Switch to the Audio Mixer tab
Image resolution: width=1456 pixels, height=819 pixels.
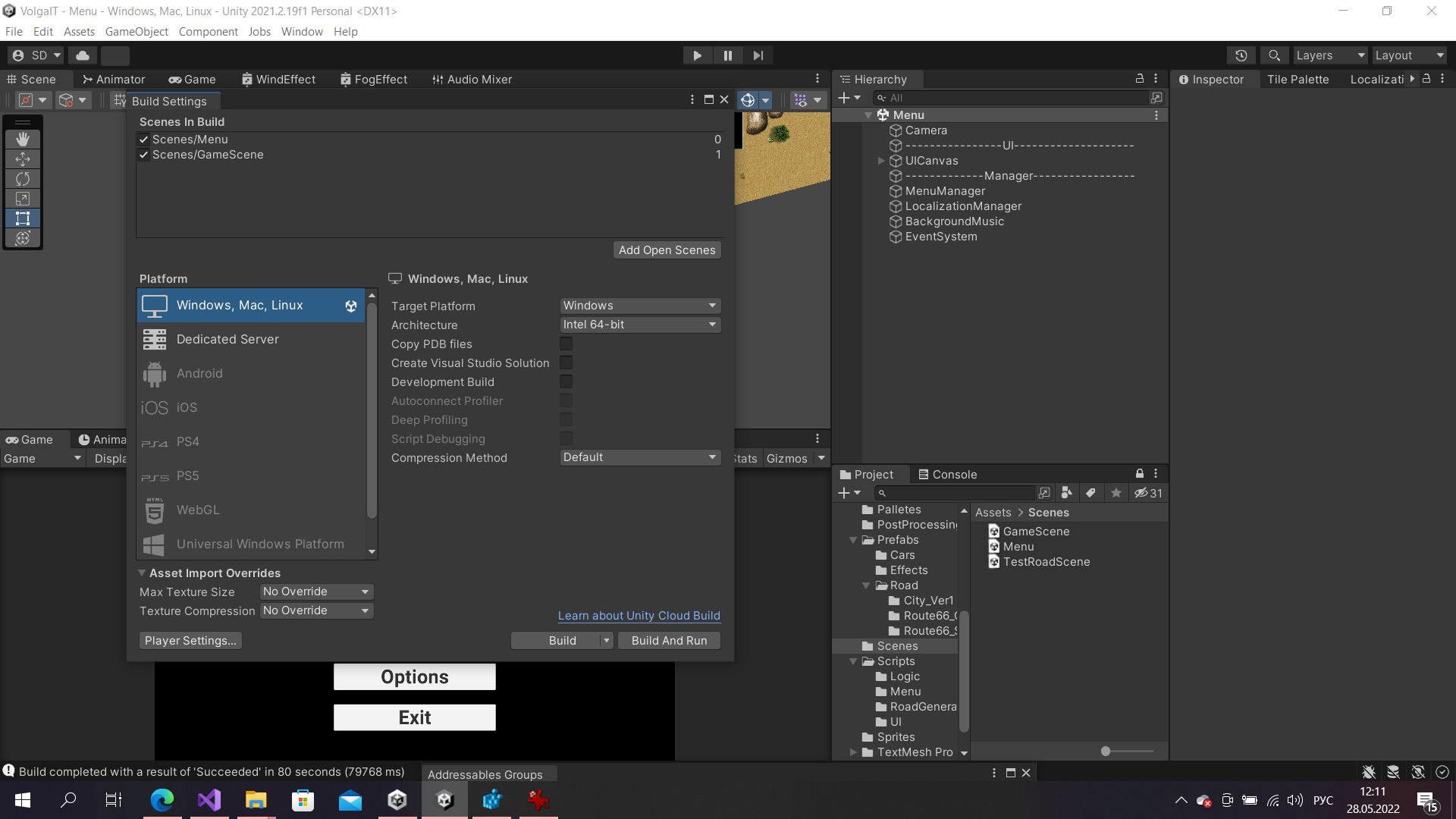472,79
